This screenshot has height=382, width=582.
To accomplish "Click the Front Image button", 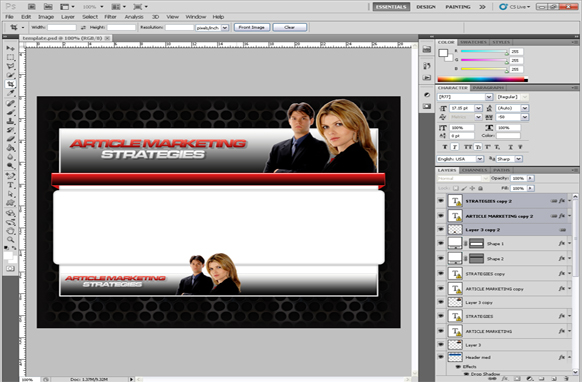I will 252,27.
